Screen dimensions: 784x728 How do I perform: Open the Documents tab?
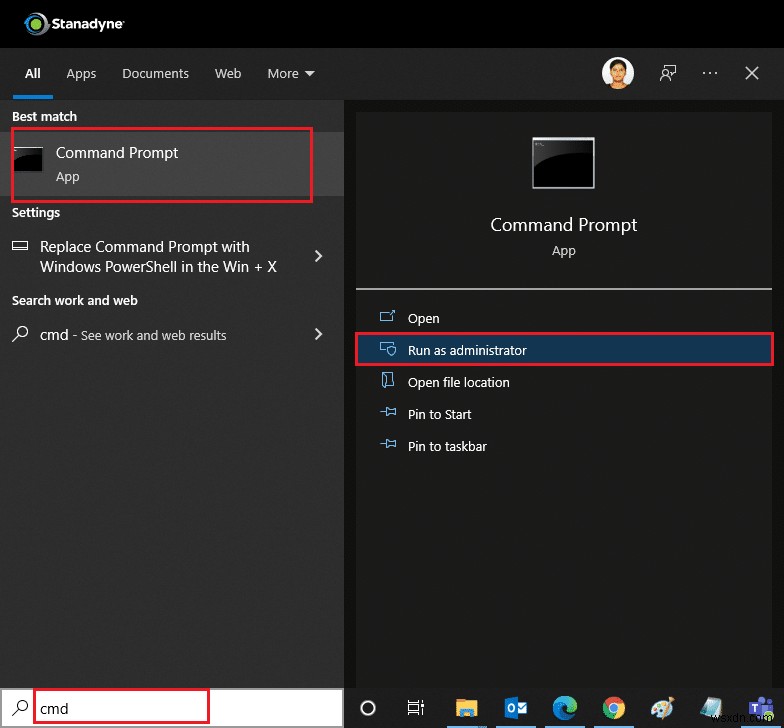click(x=156, y=74)
